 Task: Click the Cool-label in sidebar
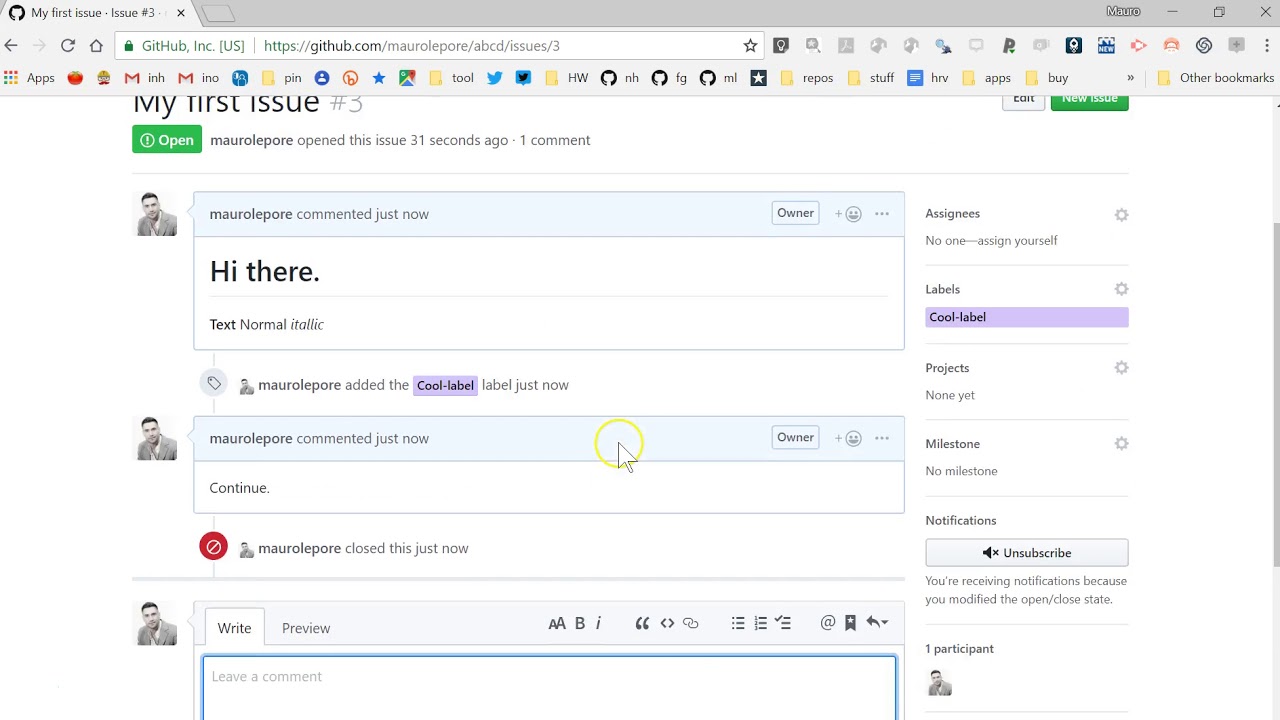click(1027, 317)
